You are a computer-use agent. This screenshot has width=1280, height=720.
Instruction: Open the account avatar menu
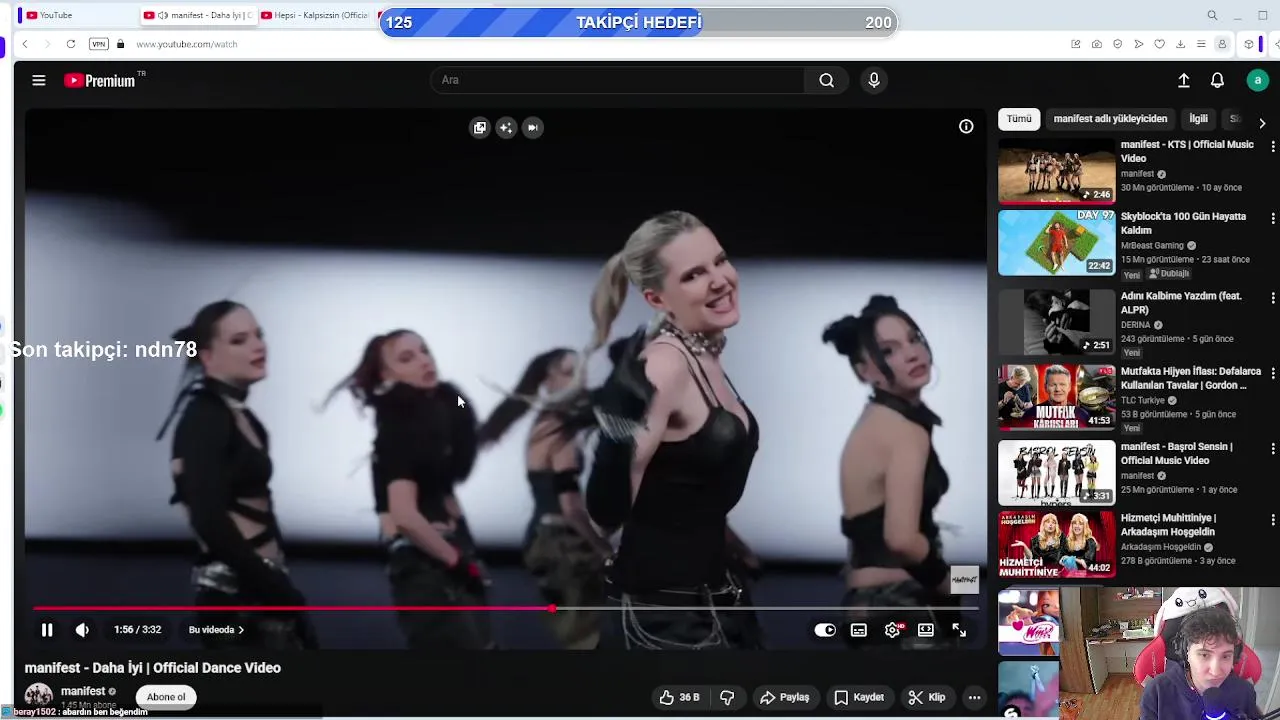[1258, 80]
